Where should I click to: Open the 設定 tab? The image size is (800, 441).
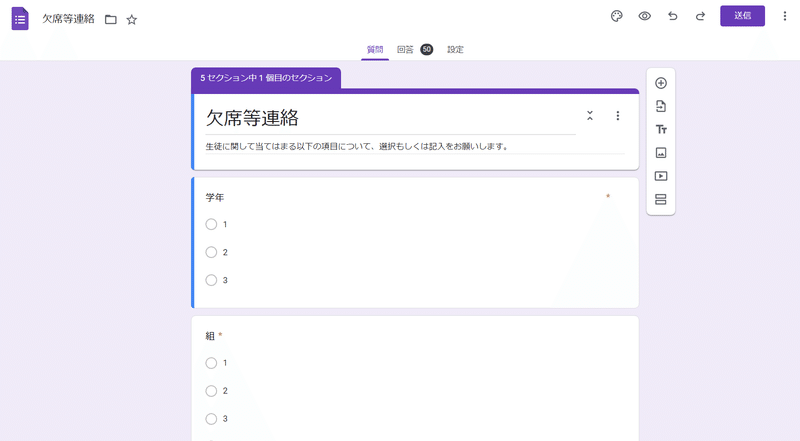click(456, 50)
